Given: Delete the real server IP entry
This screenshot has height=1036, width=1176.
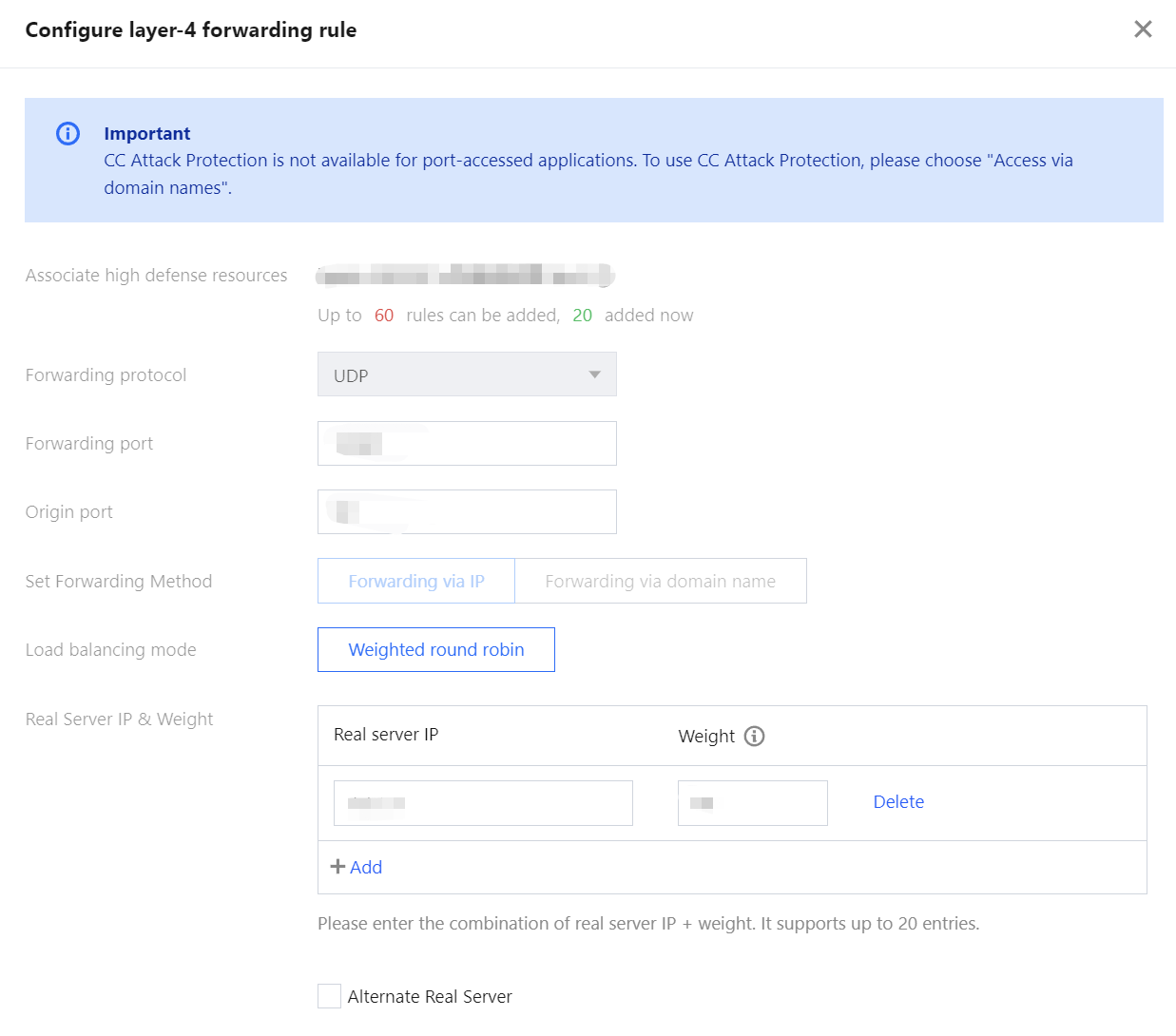Looking at the screenshot, I should point(897,801).
